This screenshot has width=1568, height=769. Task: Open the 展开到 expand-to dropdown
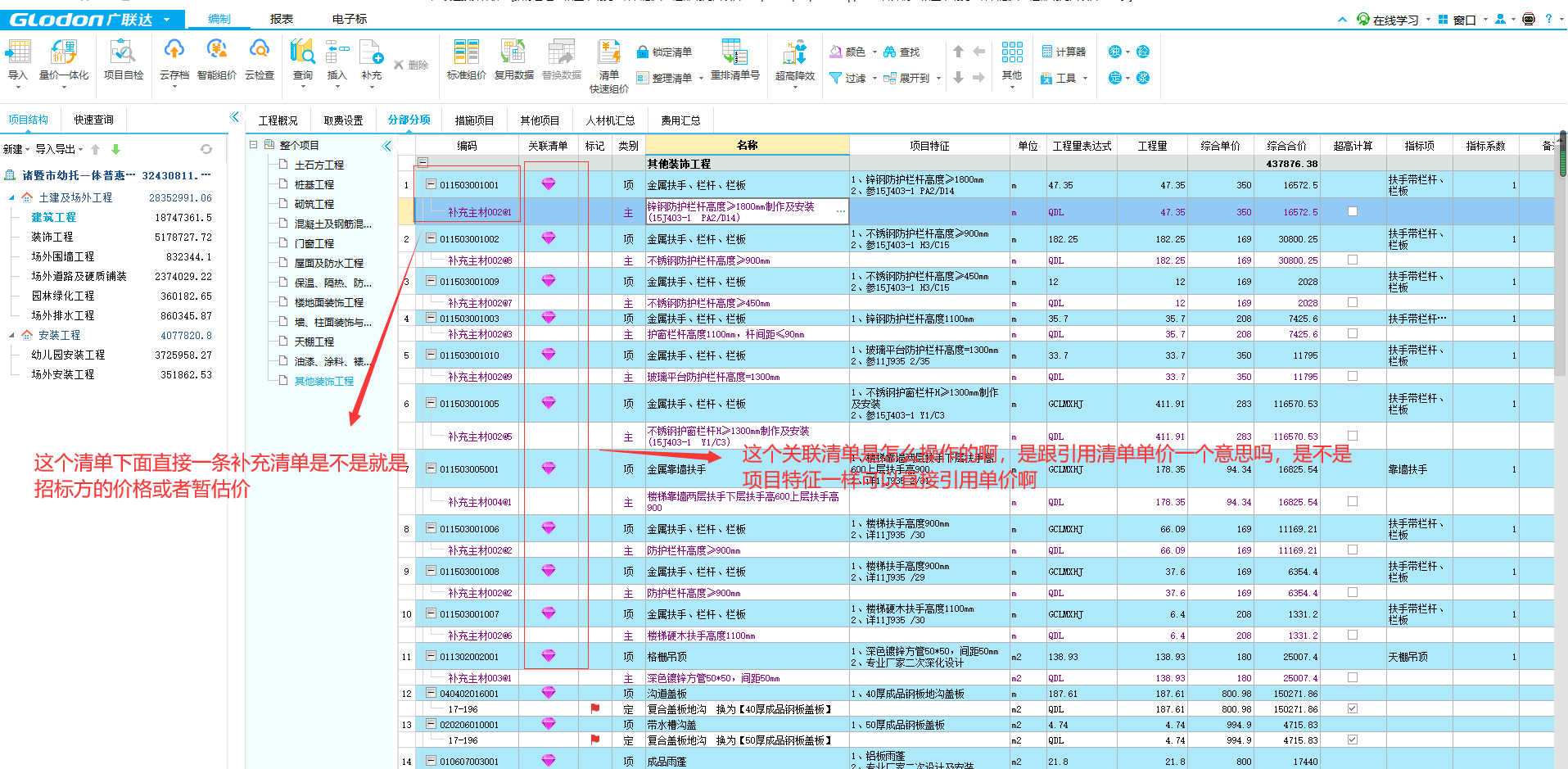[x=938, y=79]
